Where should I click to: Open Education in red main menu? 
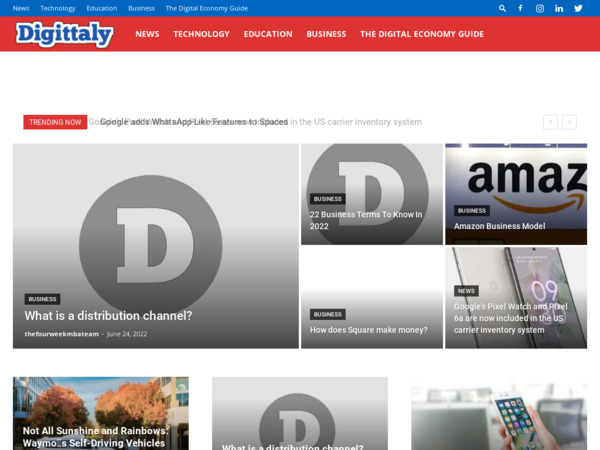tap(268, 34)
